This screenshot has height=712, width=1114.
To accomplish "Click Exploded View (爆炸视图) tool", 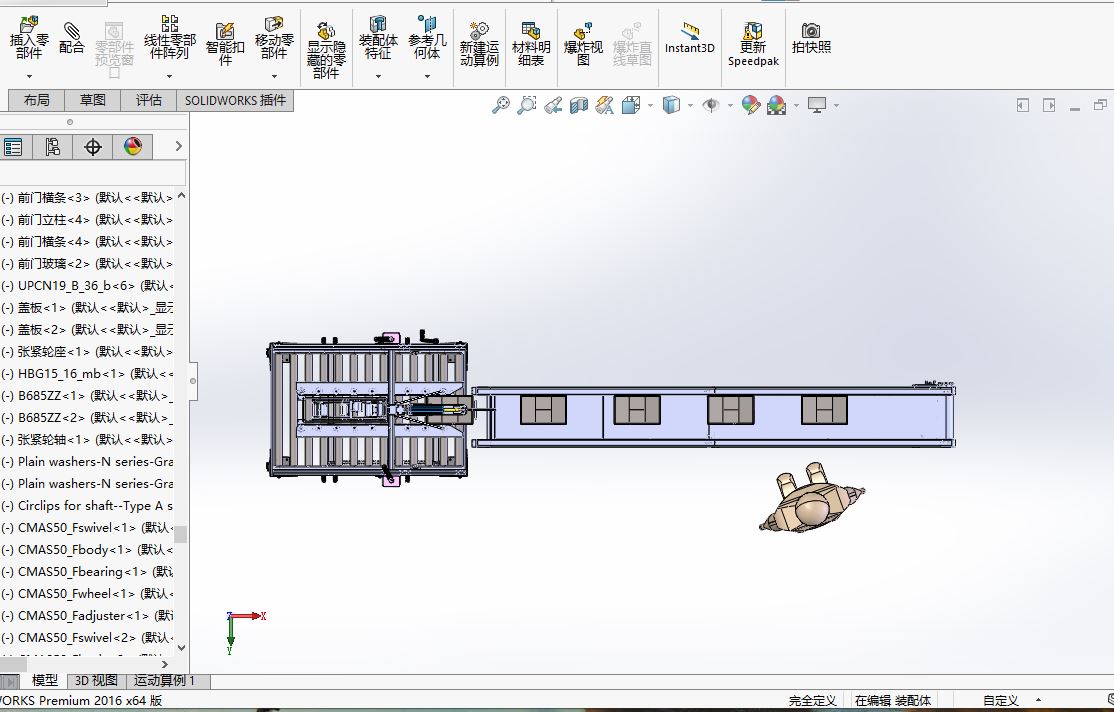I will pyautogui.click(x=583, y=44).
